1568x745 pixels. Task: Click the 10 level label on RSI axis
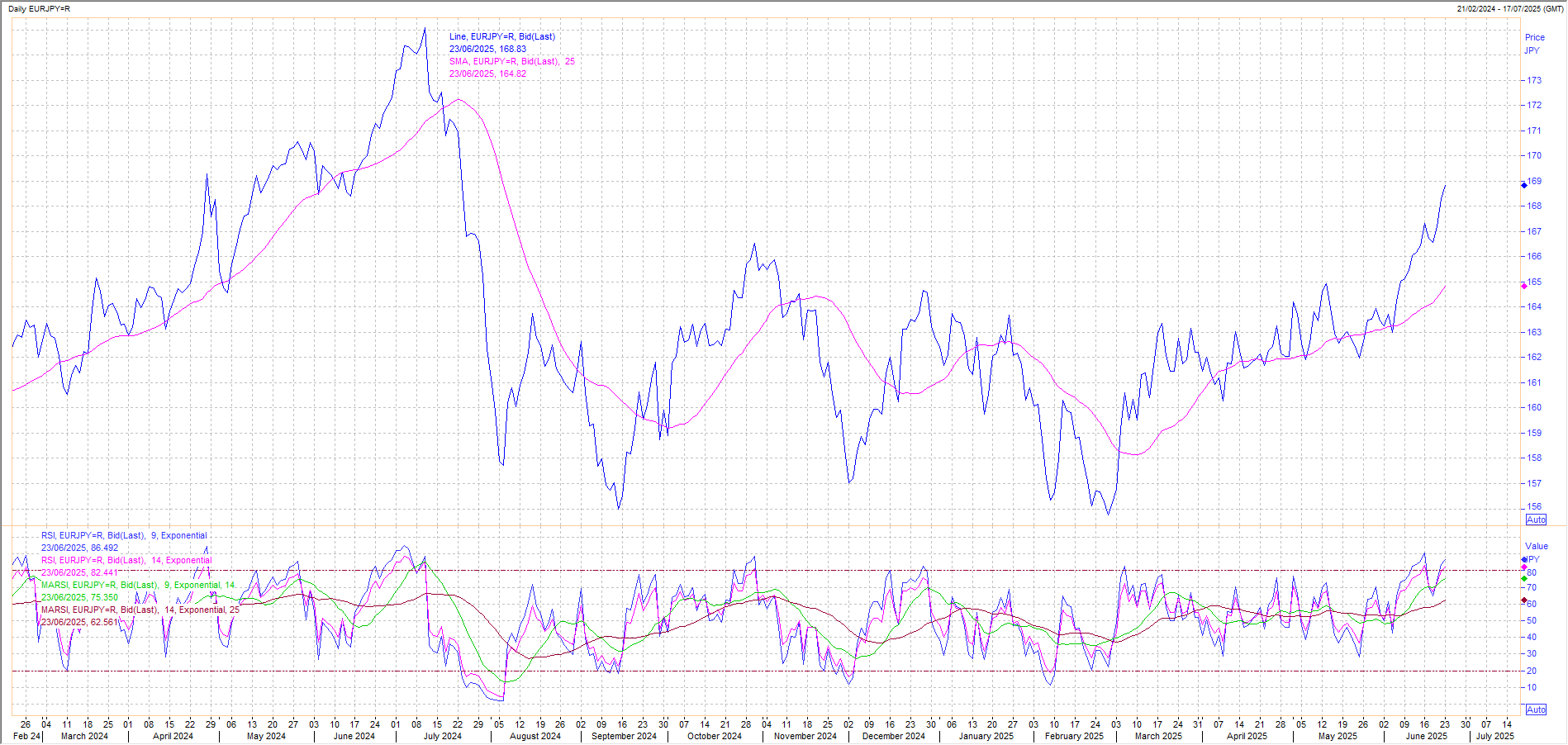pos(1532,687)
